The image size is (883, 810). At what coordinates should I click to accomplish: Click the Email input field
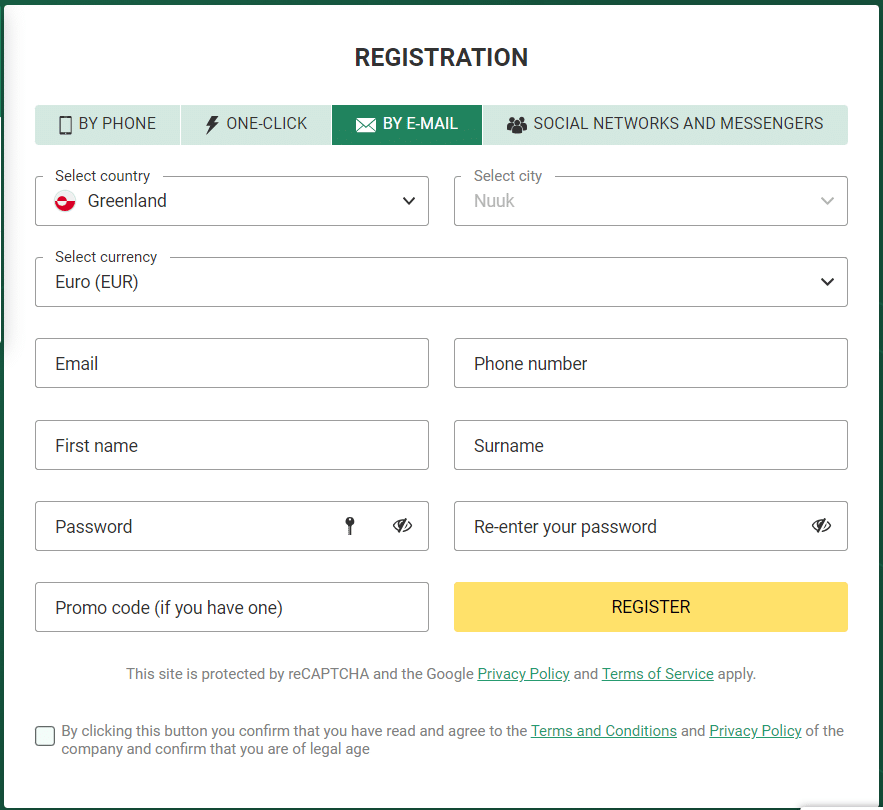pos(231,363)
